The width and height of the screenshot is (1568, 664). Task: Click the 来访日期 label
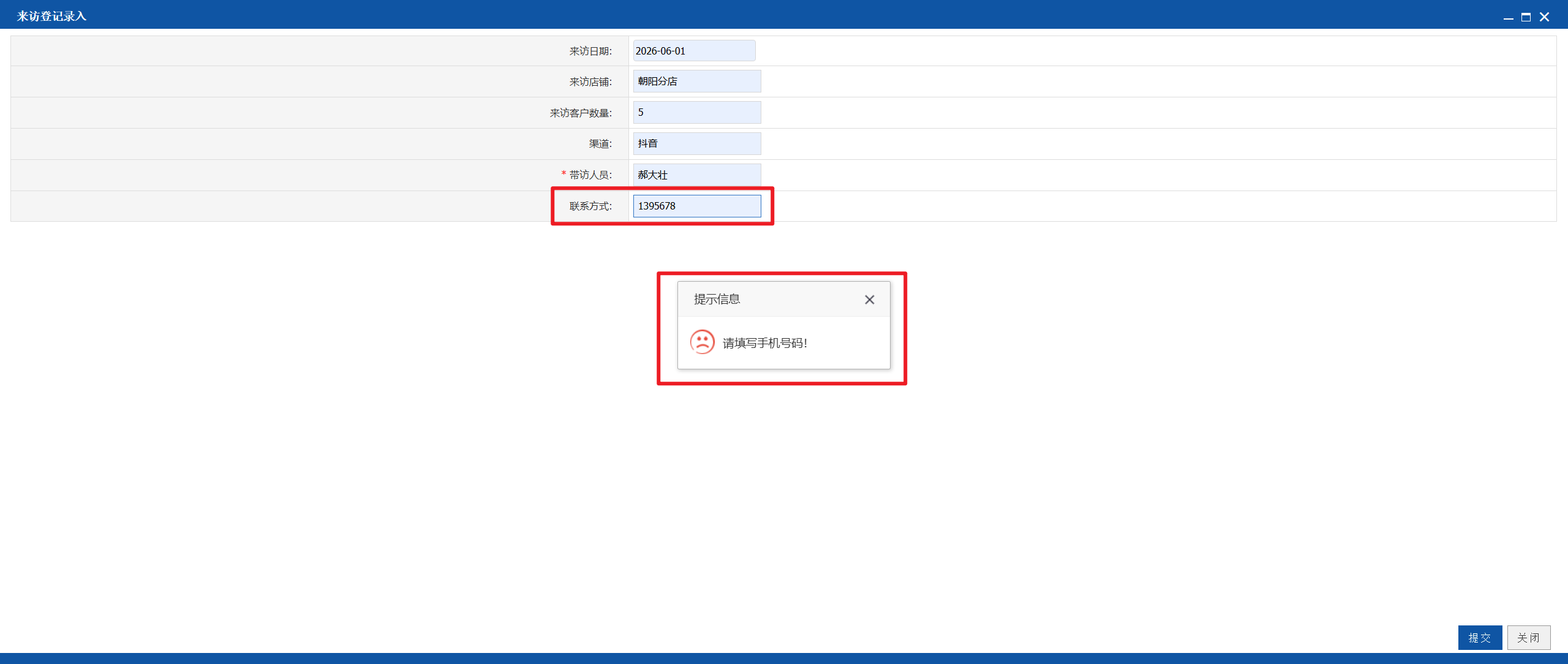point(590,51)
